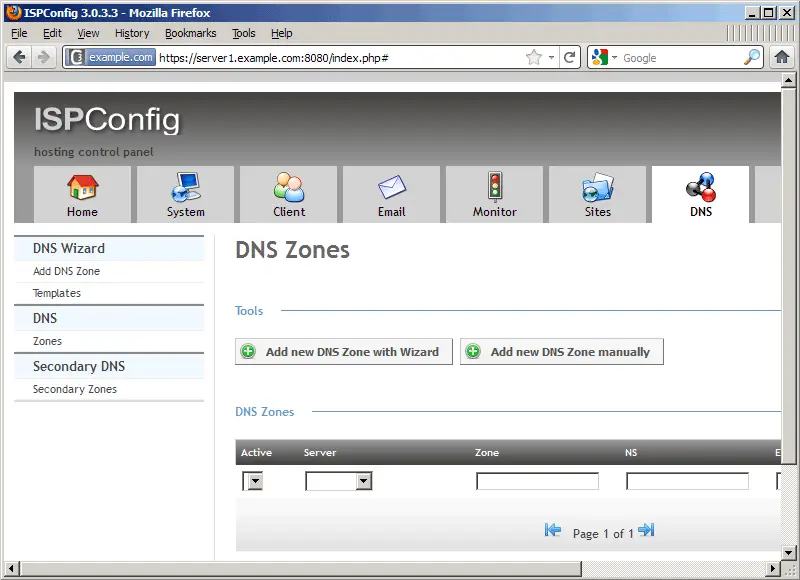This screenshot has width=800, height=580.
Task: Reload the page with the refresh icon
Action: coord(569,57)
